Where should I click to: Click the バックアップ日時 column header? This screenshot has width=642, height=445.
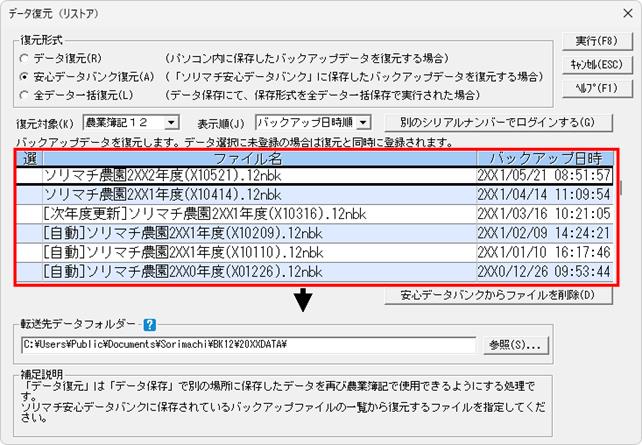coord(545,158)
